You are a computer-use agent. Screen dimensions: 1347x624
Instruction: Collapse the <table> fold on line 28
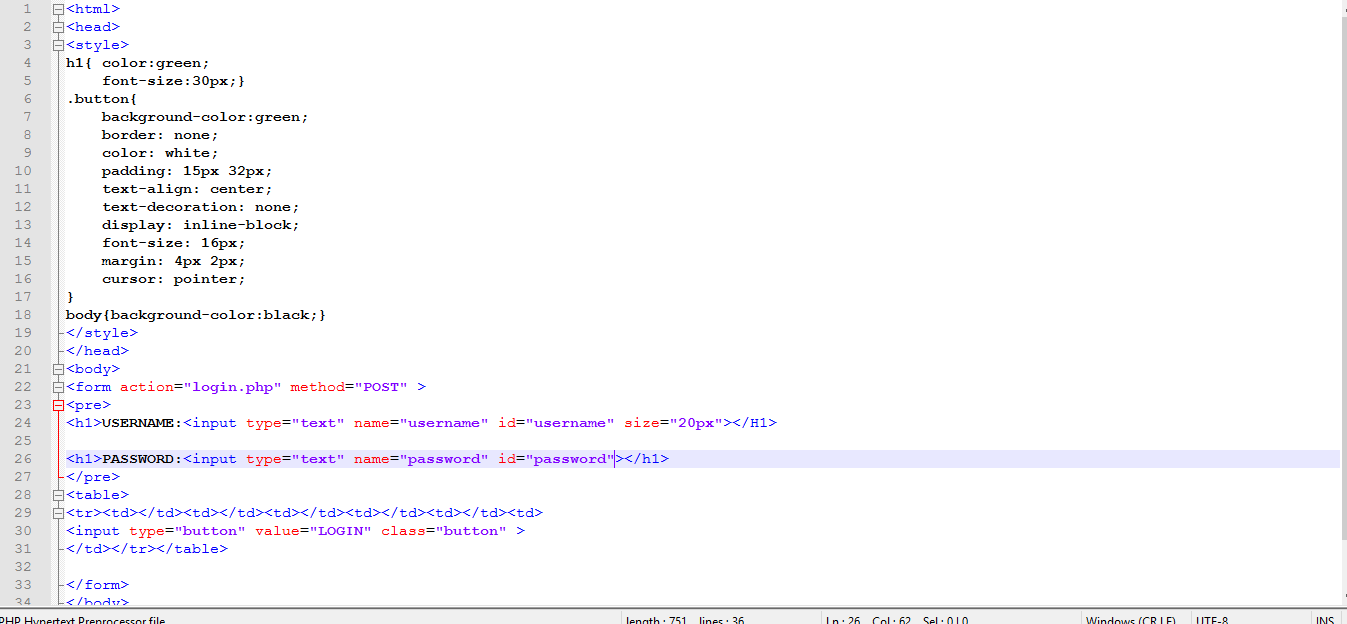[57, 494]
